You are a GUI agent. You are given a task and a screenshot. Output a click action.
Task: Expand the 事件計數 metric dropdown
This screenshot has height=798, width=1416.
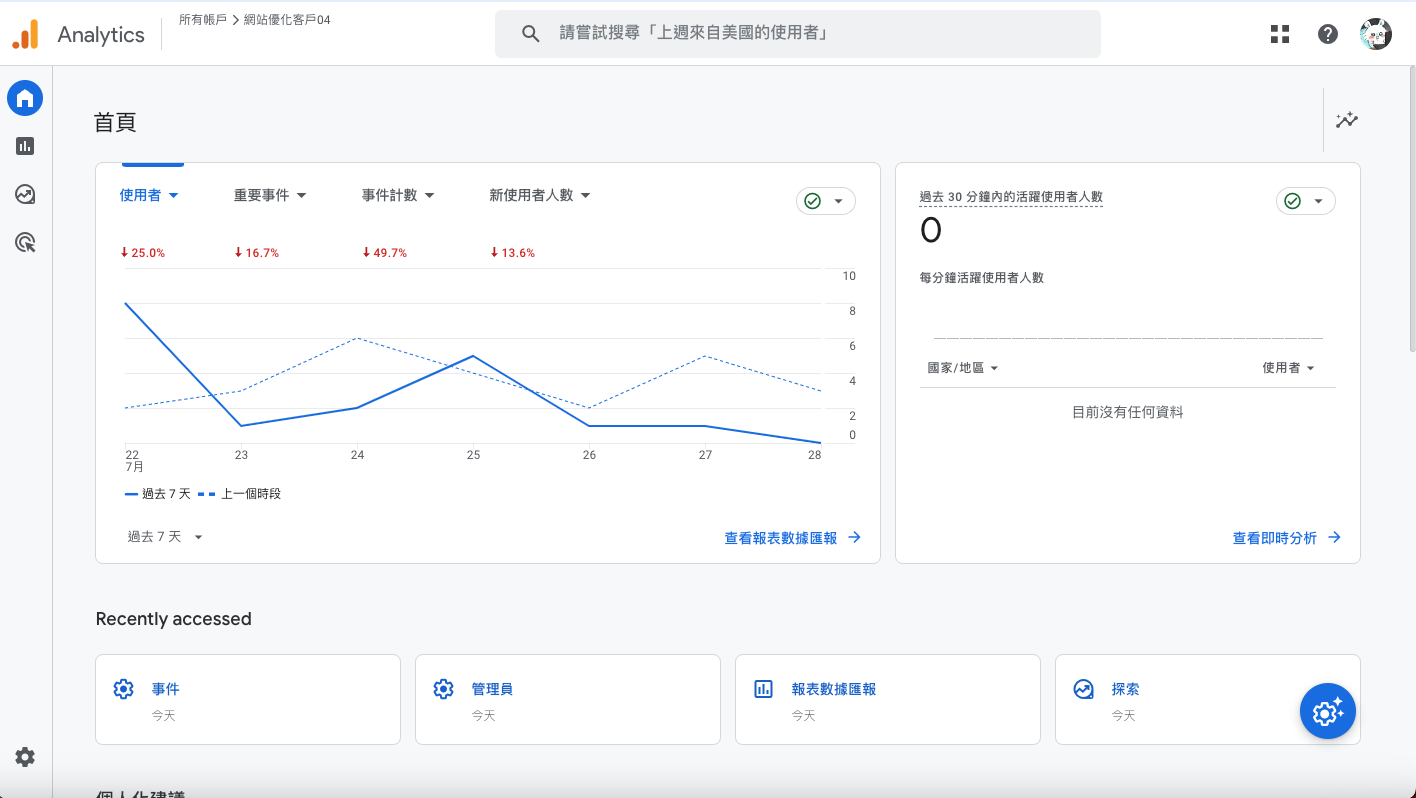(x=398, y=195)
